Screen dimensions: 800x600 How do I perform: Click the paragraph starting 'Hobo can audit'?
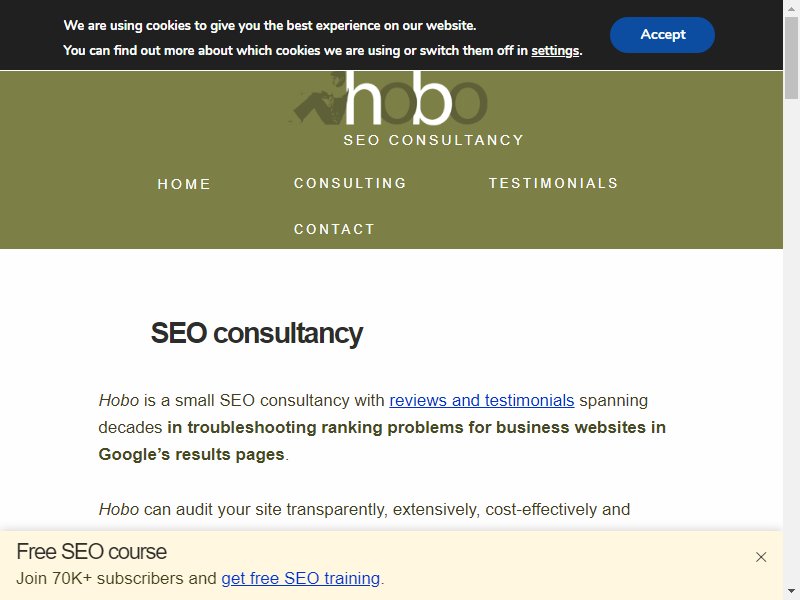point(364,509)
